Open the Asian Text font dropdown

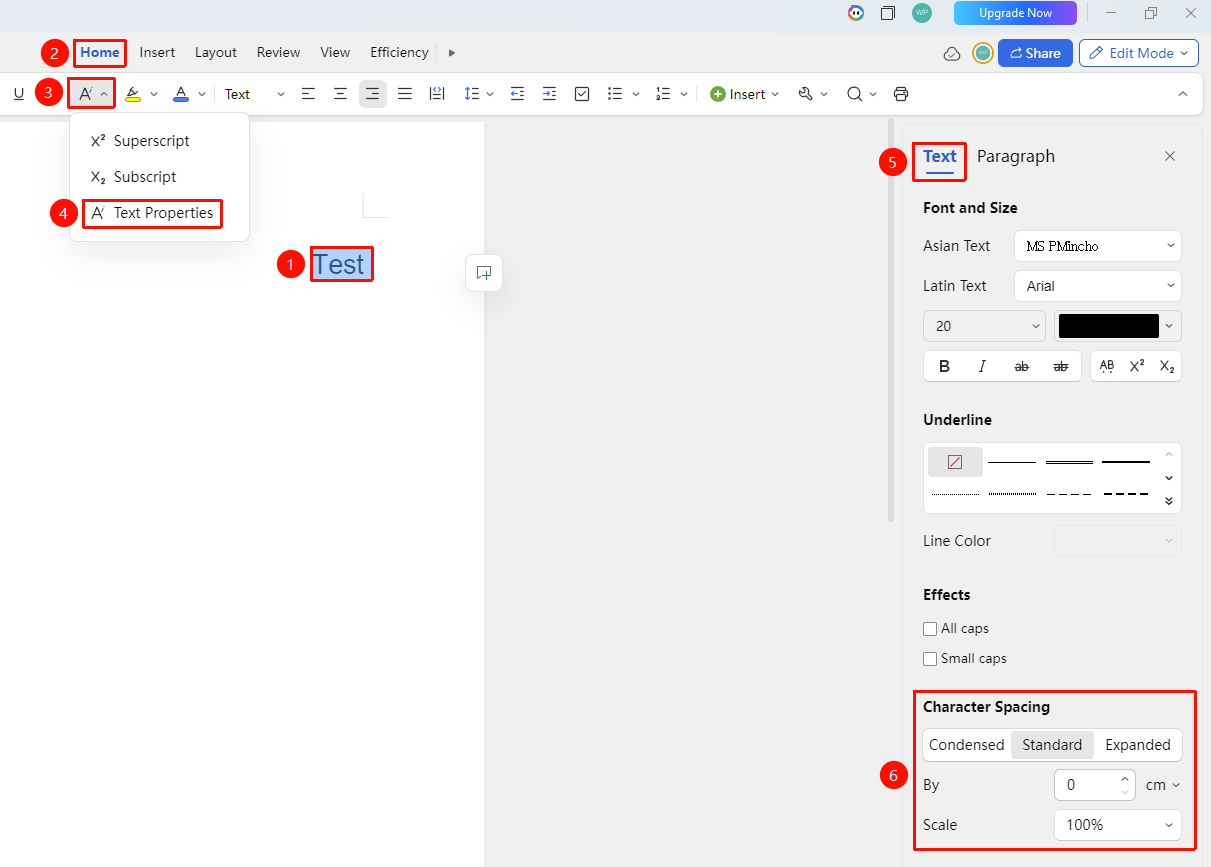point(1098,246)
